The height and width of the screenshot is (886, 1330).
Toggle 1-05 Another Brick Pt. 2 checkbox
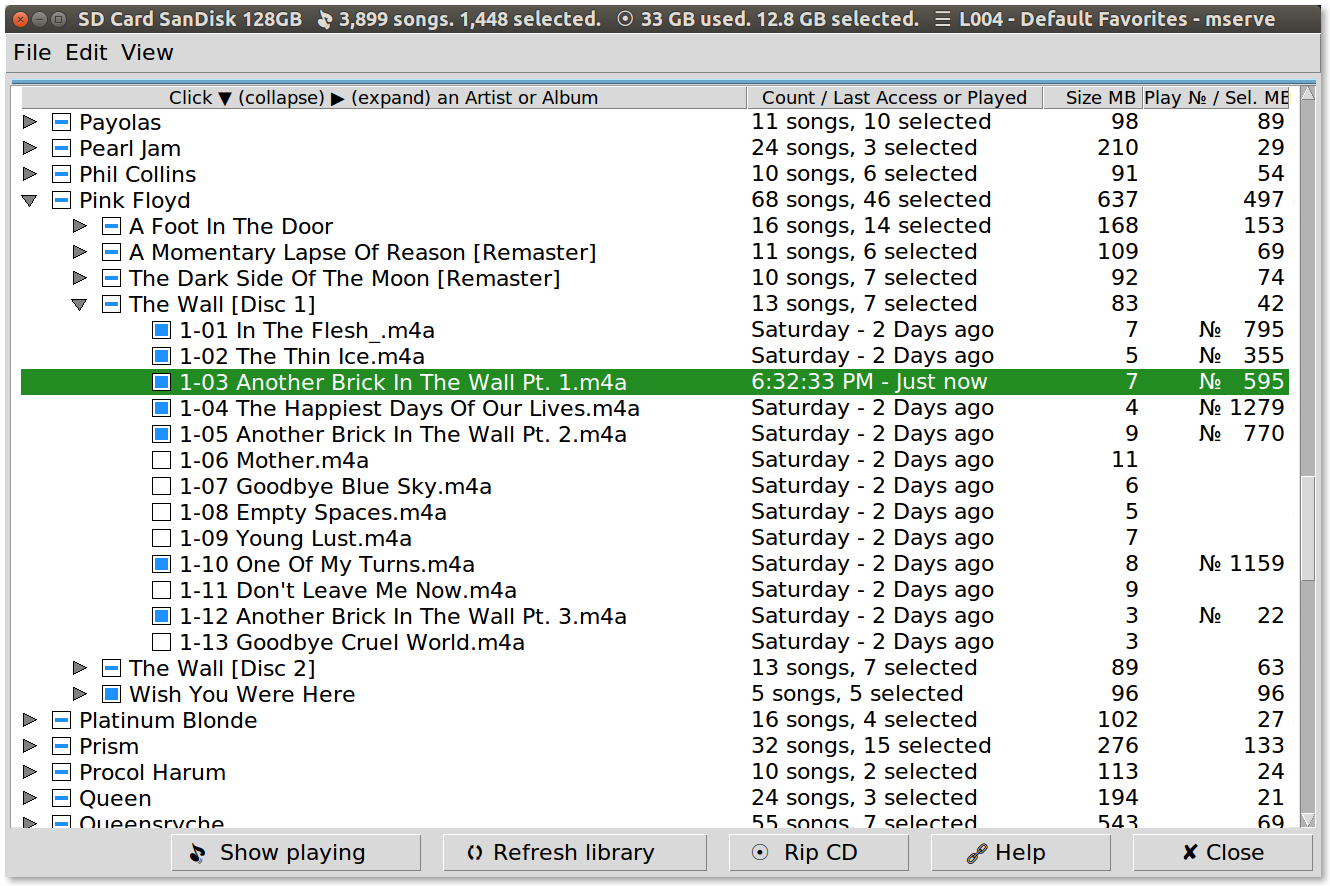(x=161, y=434)
